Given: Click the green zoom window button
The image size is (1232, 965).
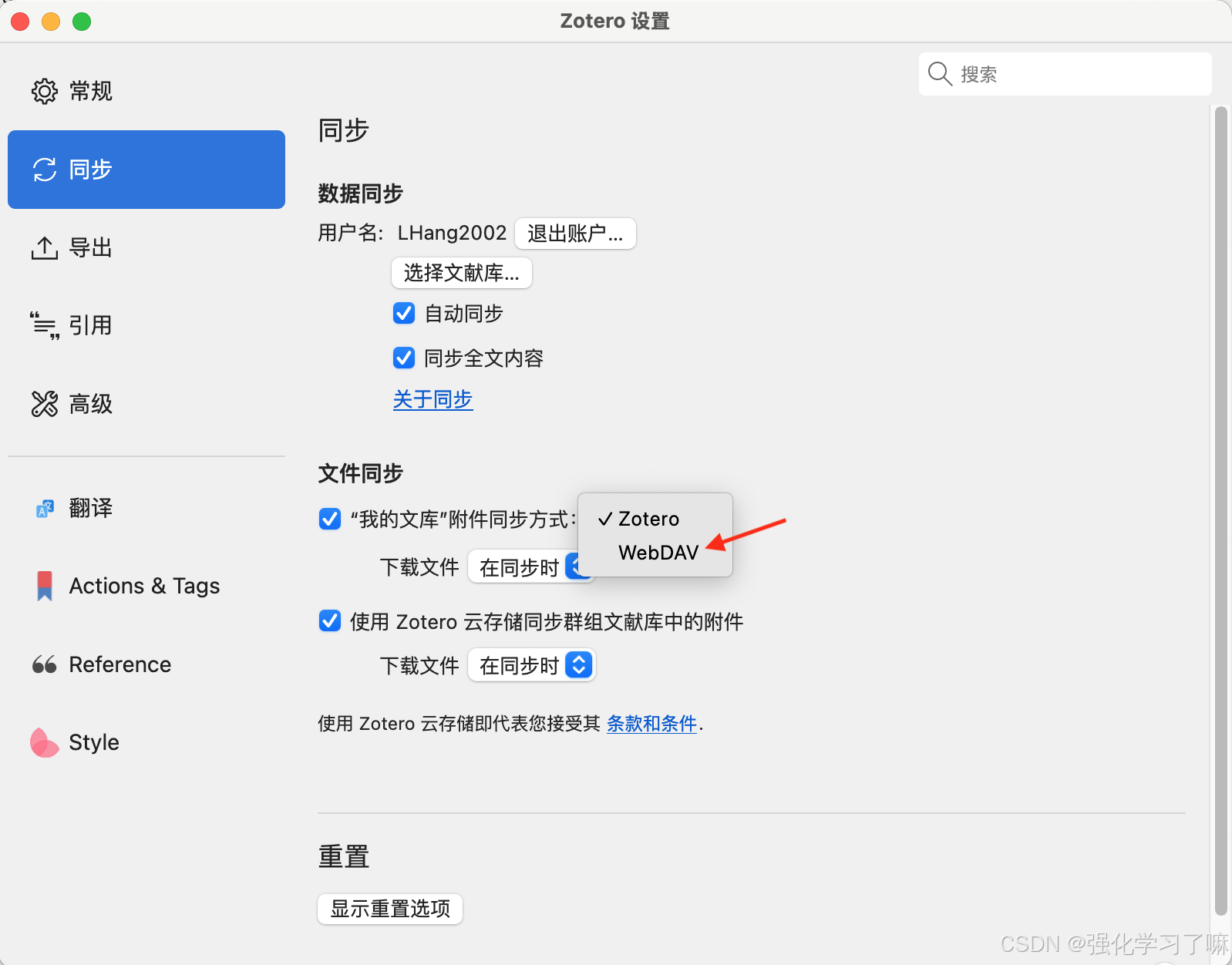Looking at the screenshot, I should pyautogui.click(x=82, y=22).
